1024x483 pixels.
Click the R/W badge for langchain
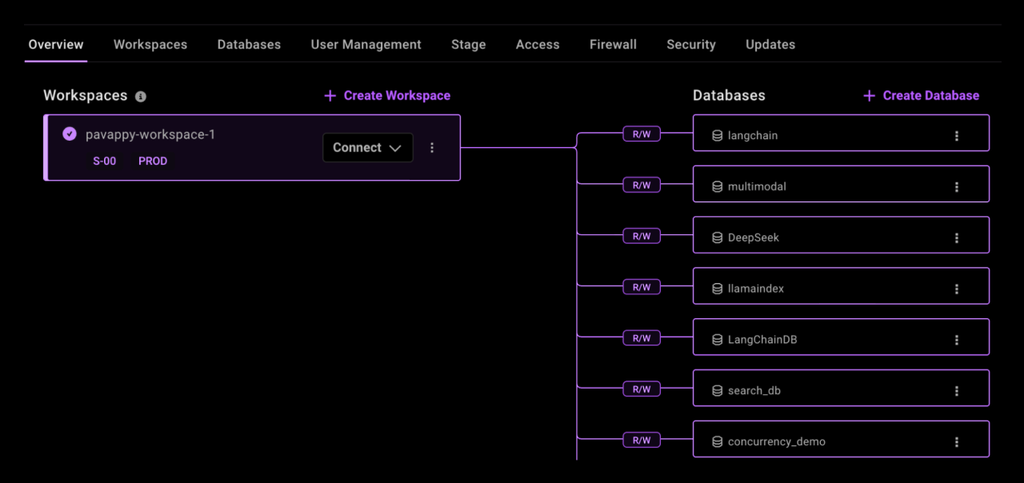(640, 134)
